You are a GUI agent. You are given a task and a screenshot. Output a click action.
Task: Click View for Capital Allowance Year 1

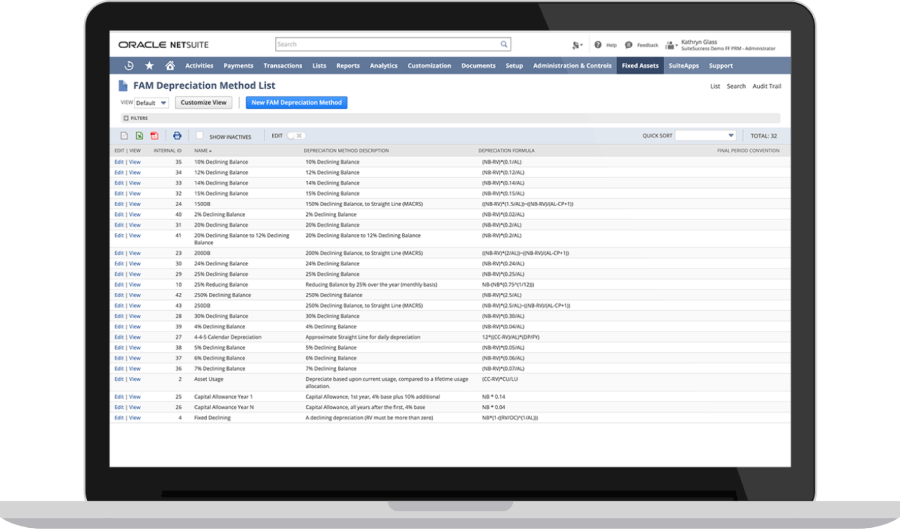coord(134,396)
